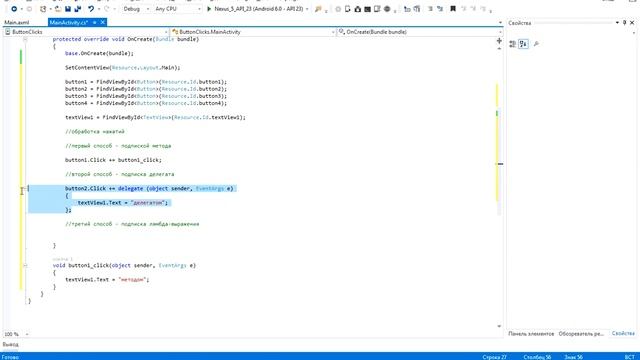Click the line button1.Click += button1_click;
Viewport: 640px width, 360px height.
pyautogui.click(x=113, y=160)
